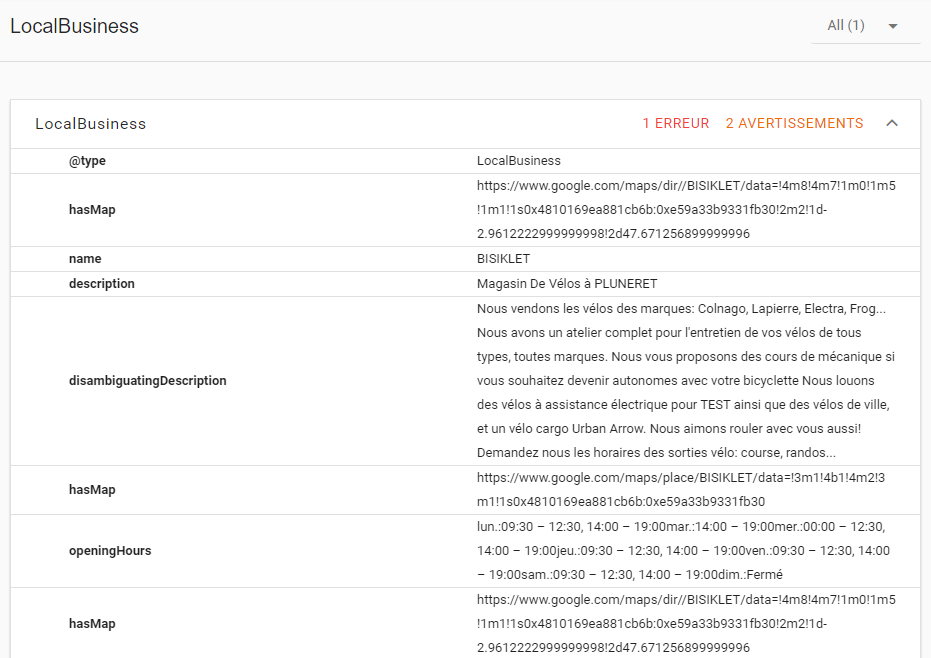931x658 pixels.
Task: Collapse the LocalBusiness card chevron
Action: (892, 123)
